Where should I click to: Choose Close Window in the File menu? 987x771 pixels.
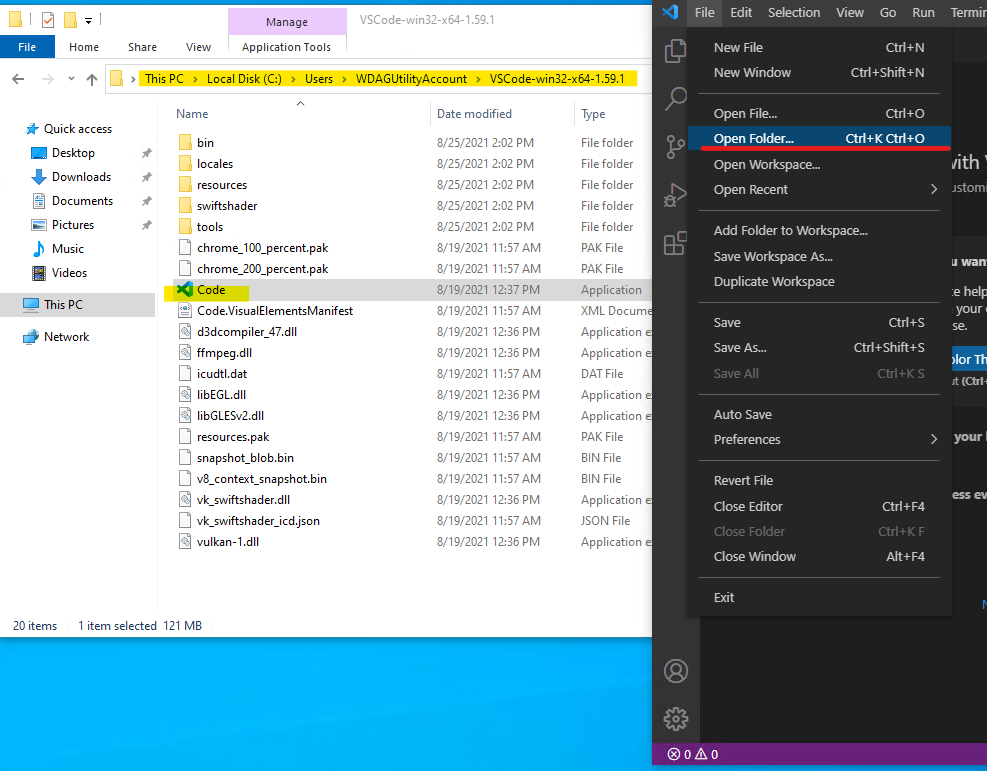819,556
